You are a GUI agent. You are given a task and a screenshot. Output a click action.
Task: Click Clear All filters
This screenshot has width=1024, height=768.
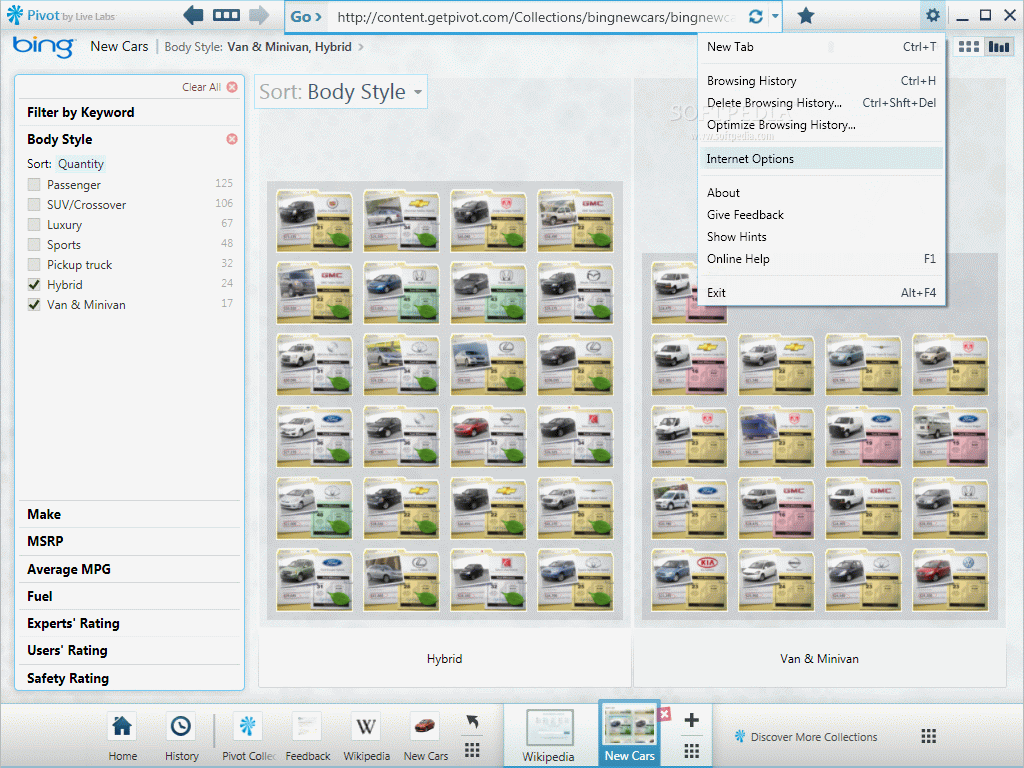209,87
